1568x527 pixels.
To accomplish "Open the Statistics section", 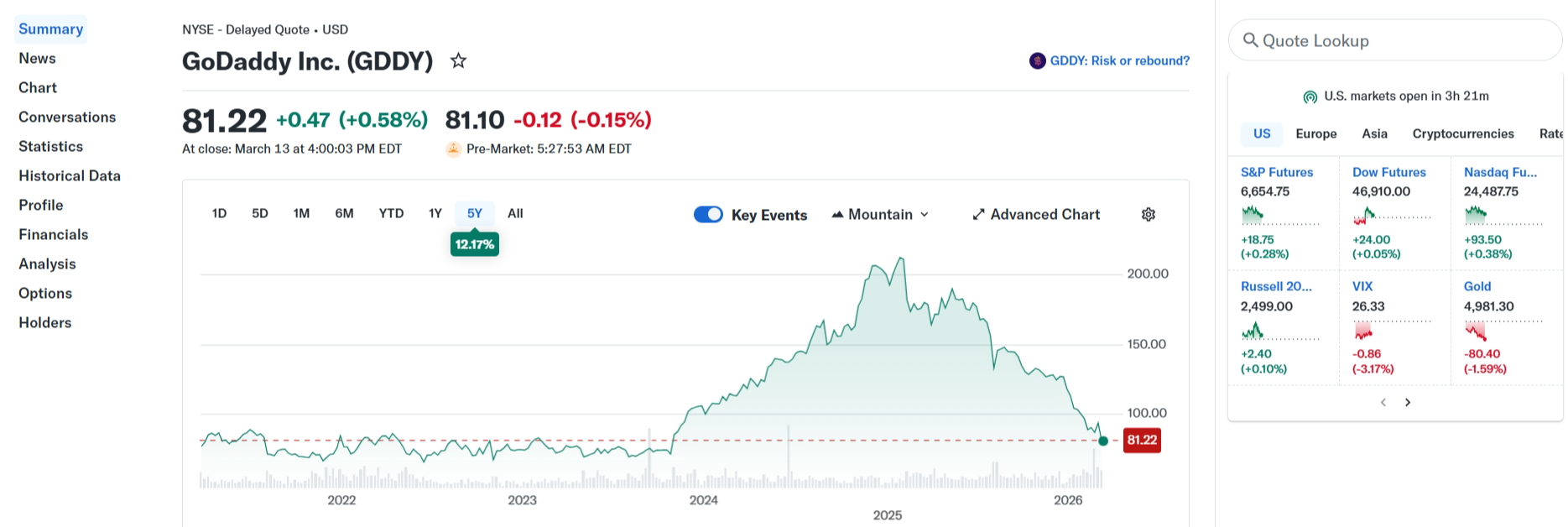I will (x=51, y=147).
